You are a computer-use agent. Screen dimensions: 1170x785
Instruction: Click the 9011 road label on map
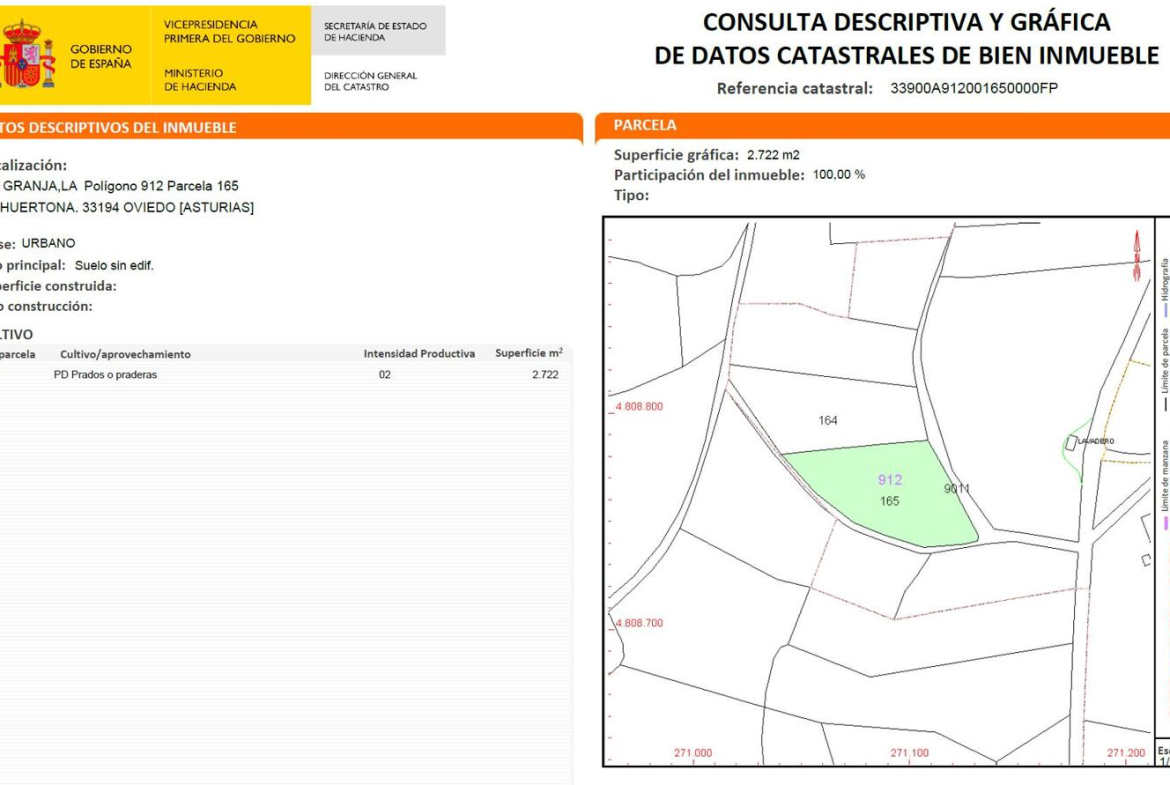[957, 489]
